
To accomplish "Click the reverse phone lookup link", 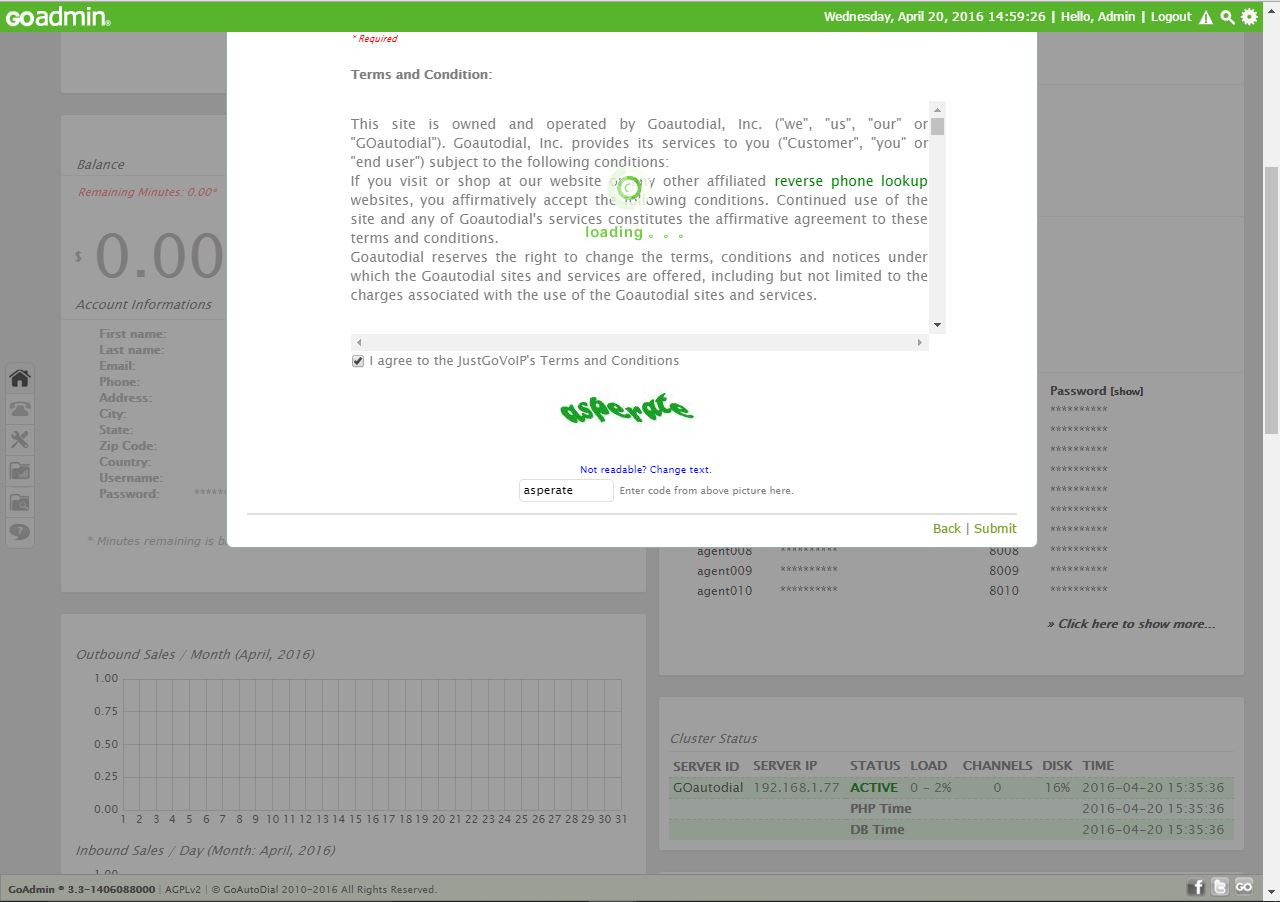I will point(851,181).
